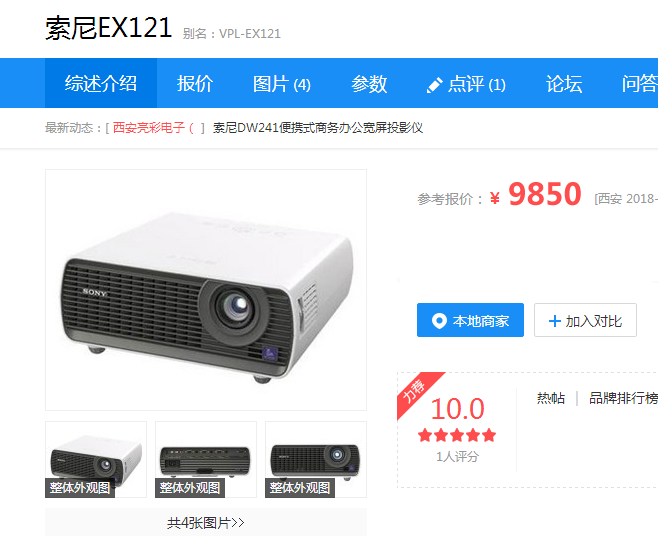Click the location pin icon on 本地商家
Screen dimensions: 658x556
click(x=439, y=321)
